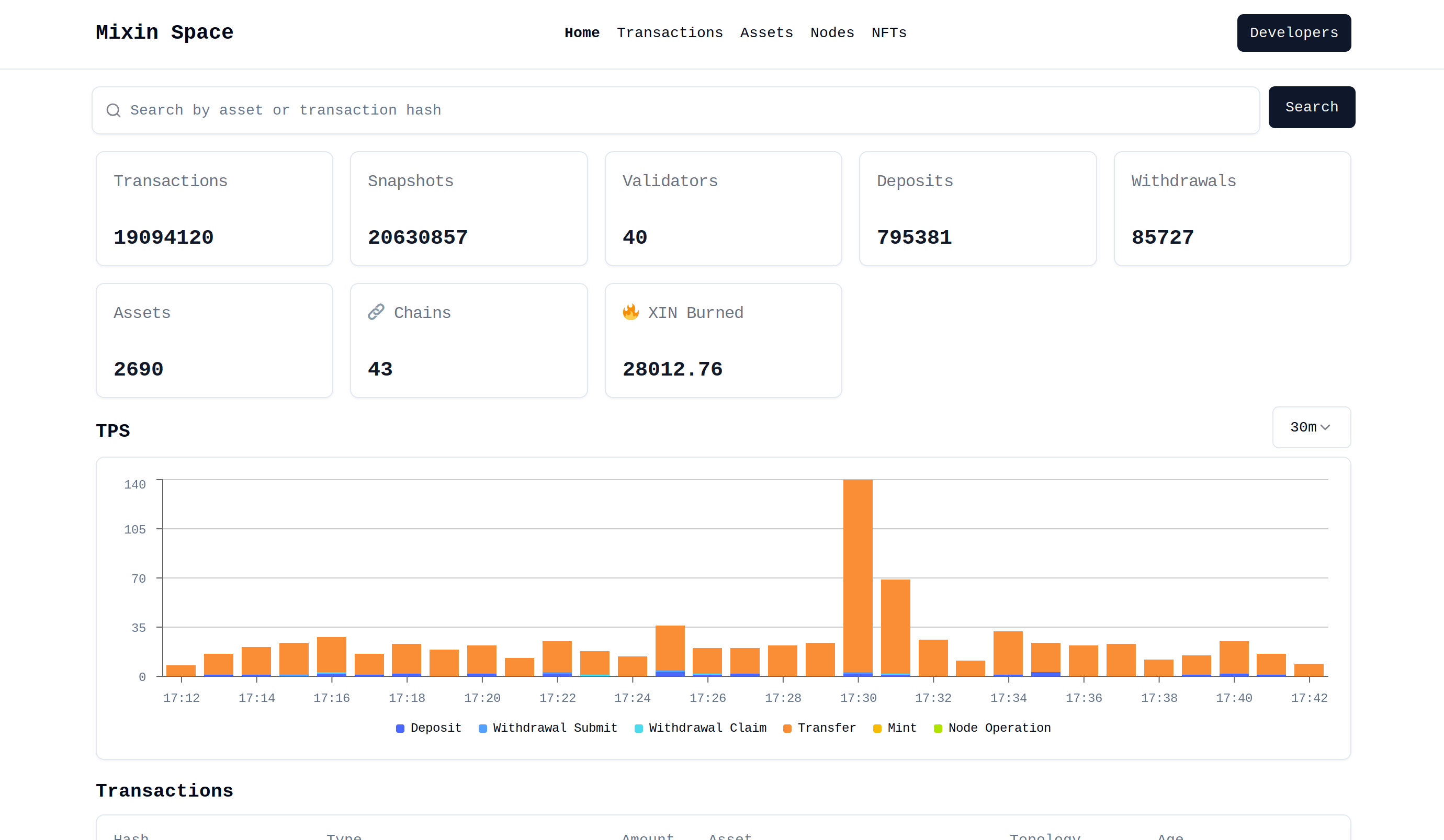Viewport: 1444px width, 840px height.
Task: Open the Chains stat card showing 43
Action: [x=469, y=340]
